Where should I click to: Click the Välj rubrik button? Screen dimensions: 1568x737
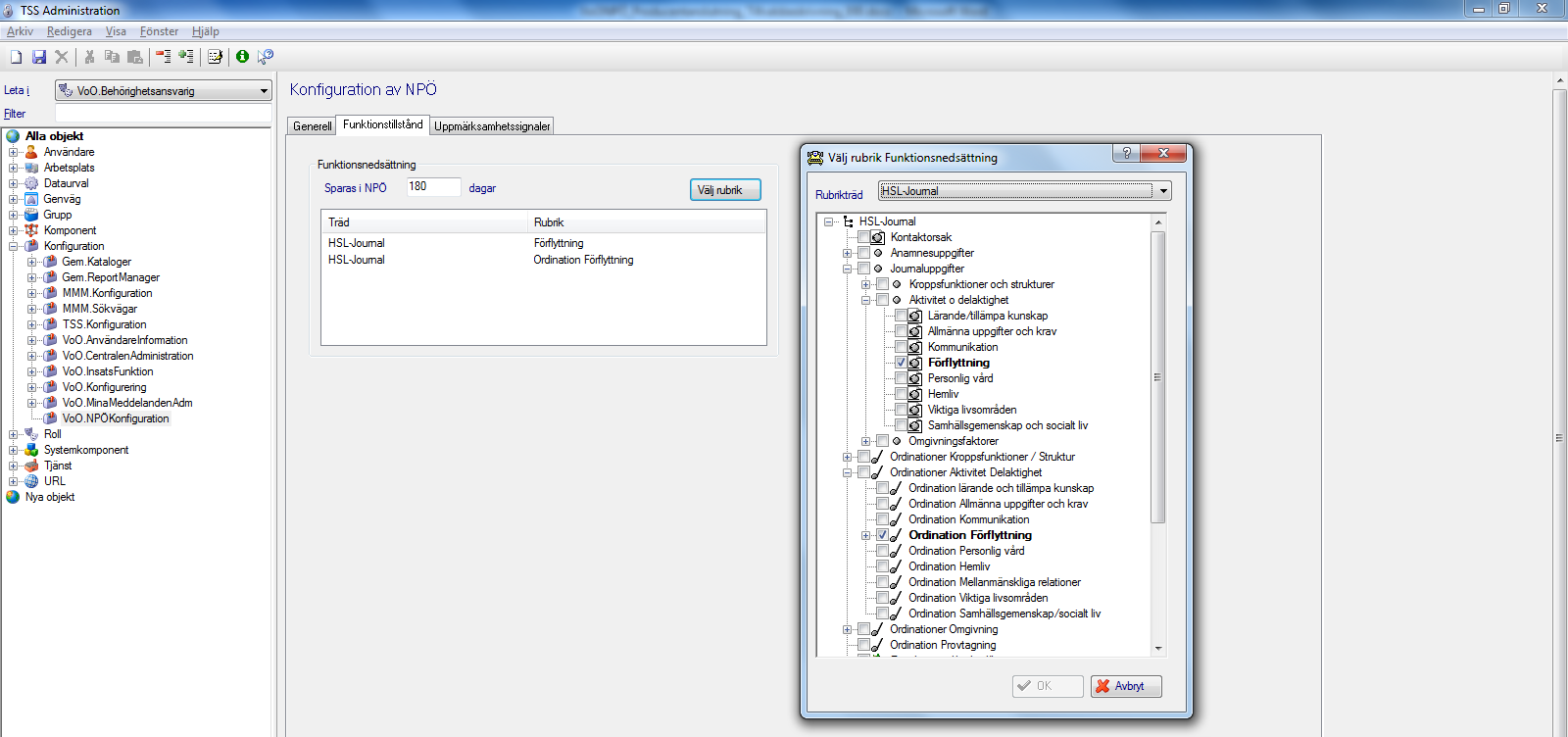pyautogui.click(x=725, y=190)
